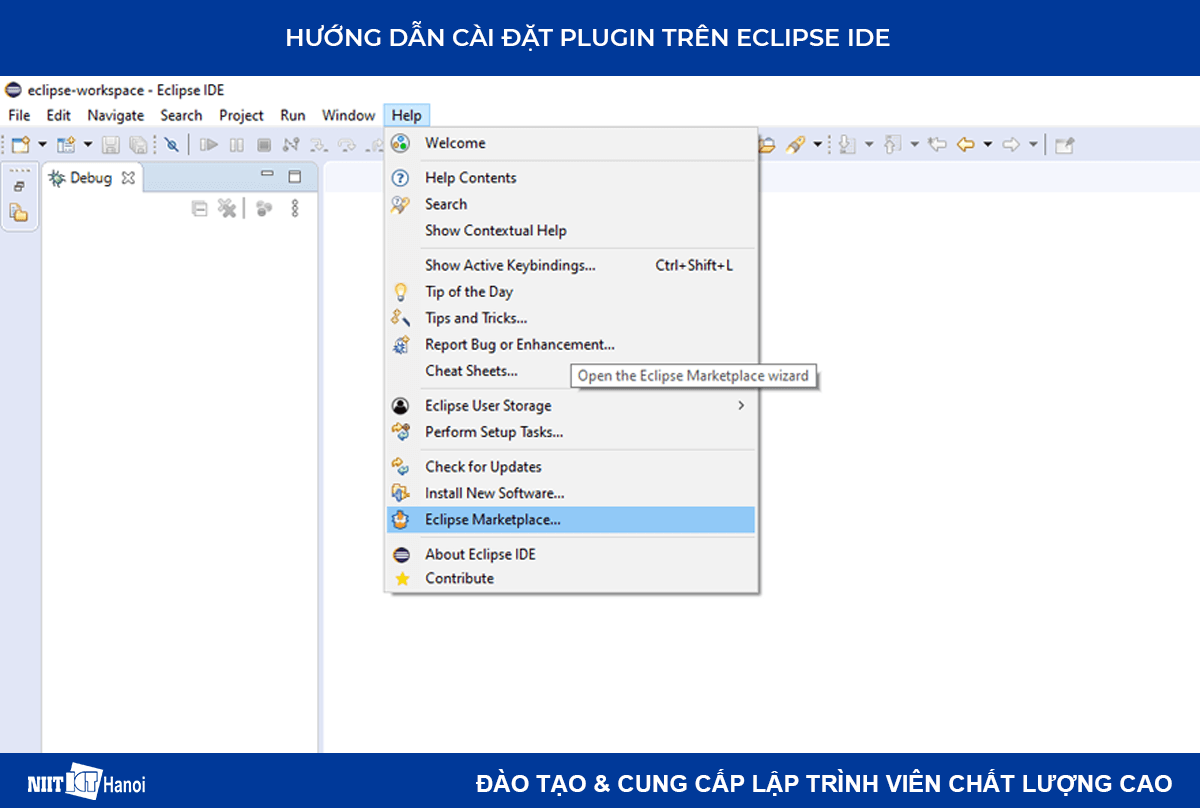The height and width of the screenshot is (808, 1200).
Task: Click the Search toolbar icon
Action: 797,144
